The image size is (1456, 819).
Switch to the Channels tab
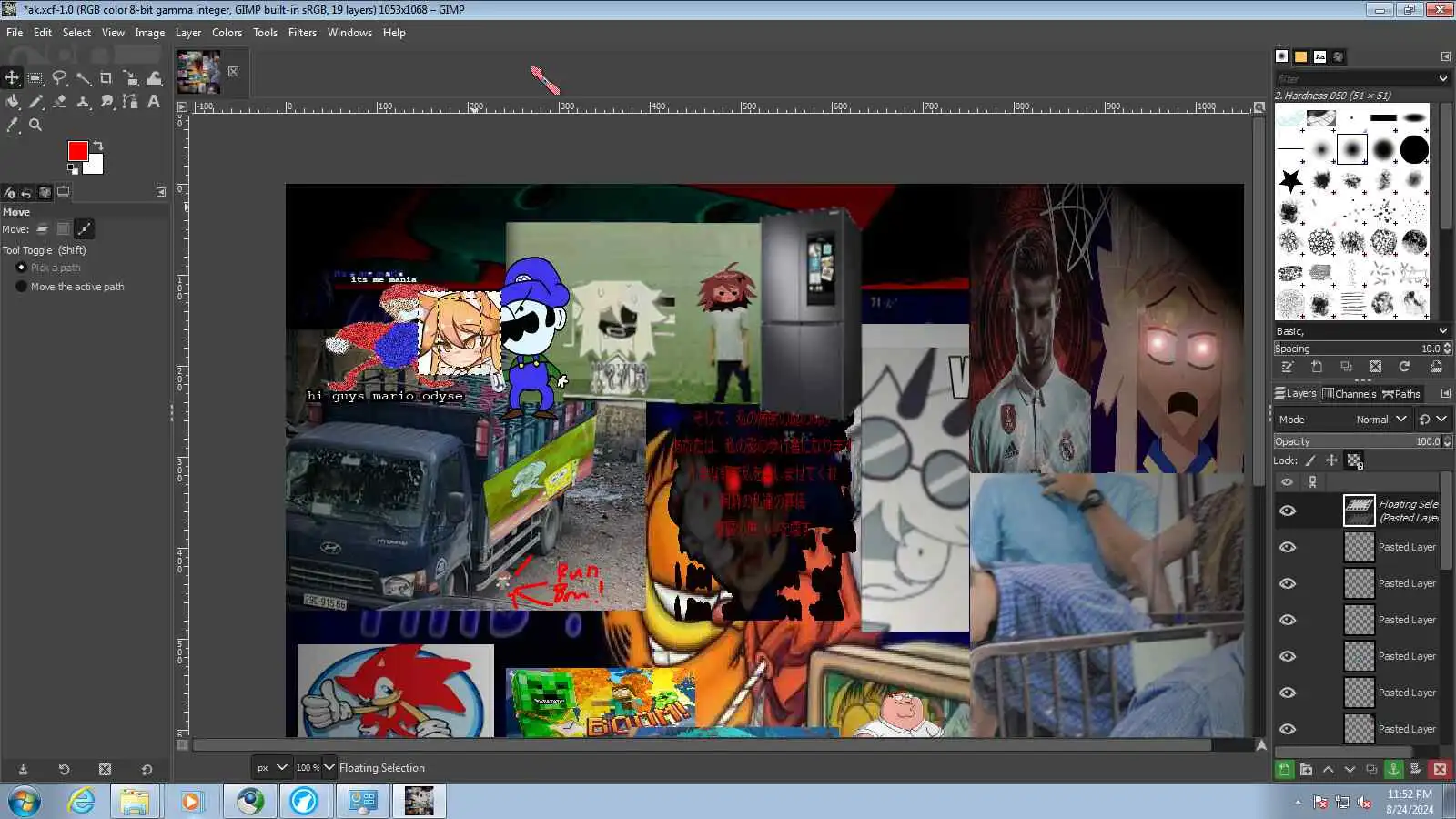[x=1350, y=394]
